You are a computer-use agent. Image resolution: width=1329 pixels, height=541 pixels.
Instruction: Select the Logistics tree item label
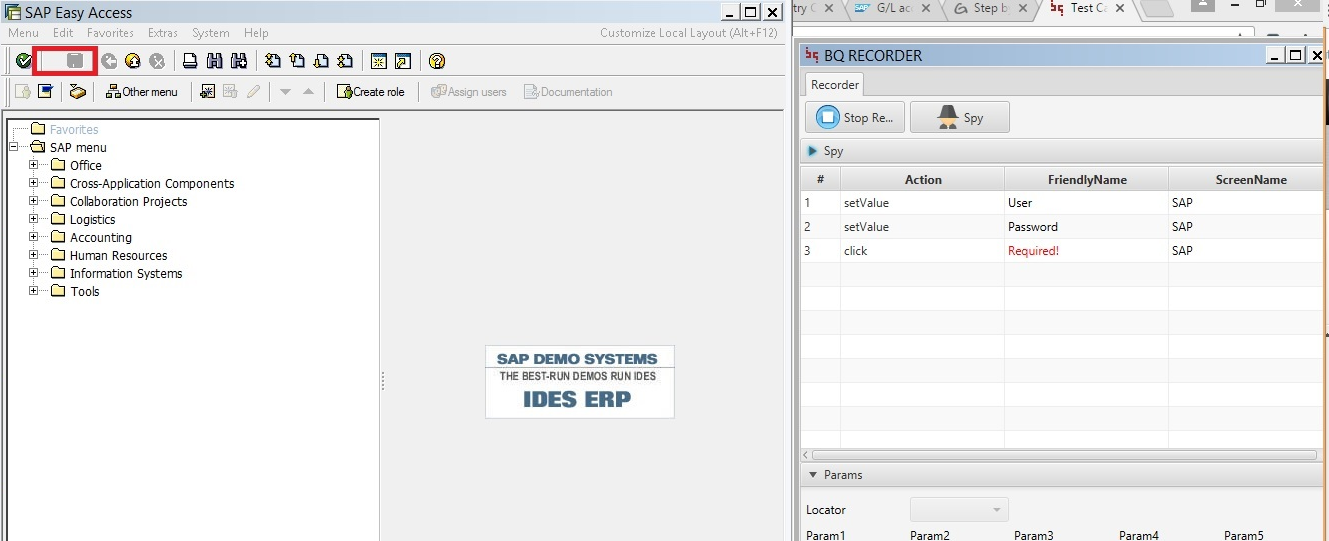92,219
